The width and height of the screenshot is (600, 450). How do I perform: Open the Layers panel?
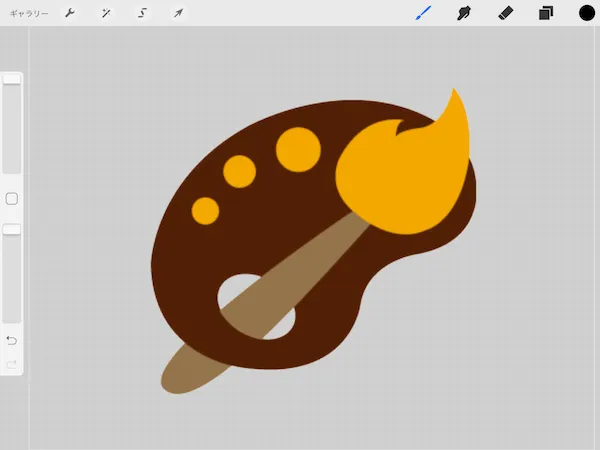(546, 13)
